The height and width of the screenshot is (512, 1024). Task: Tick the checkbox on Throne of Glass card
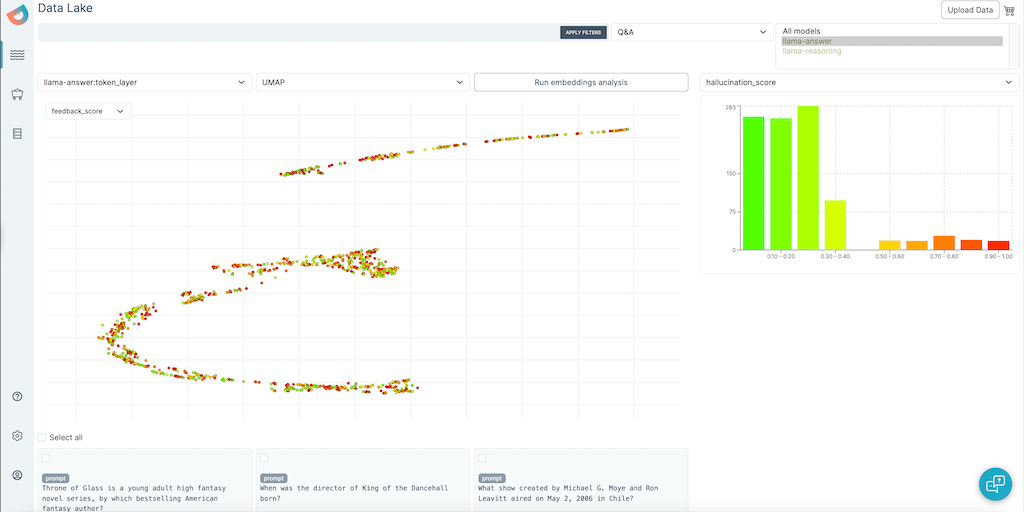click(x=46, y=458)
